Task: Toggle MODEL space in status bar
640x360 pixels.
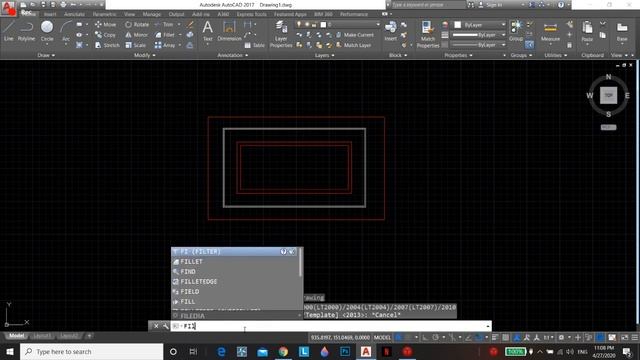Action: [x=382, y=338]
